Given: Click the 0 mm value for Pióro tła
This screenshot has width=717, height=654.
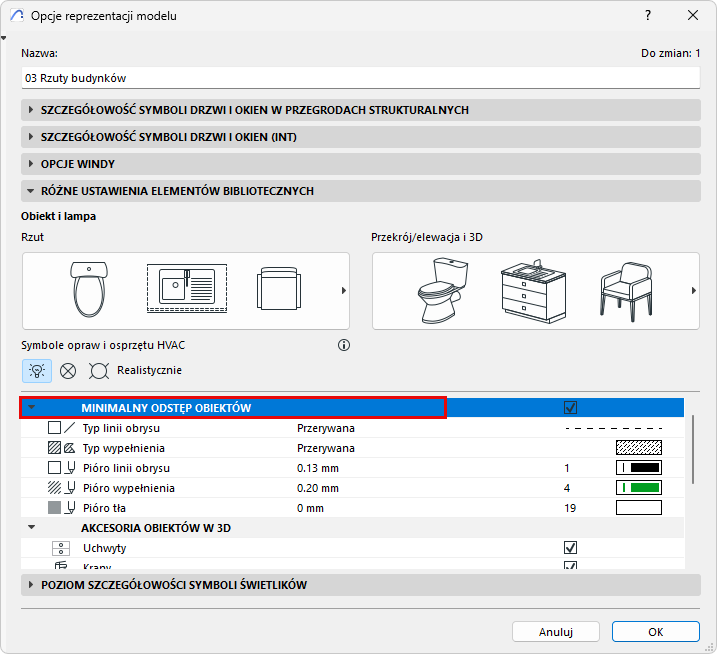Looking at the screenshot, I should [310, 509].
